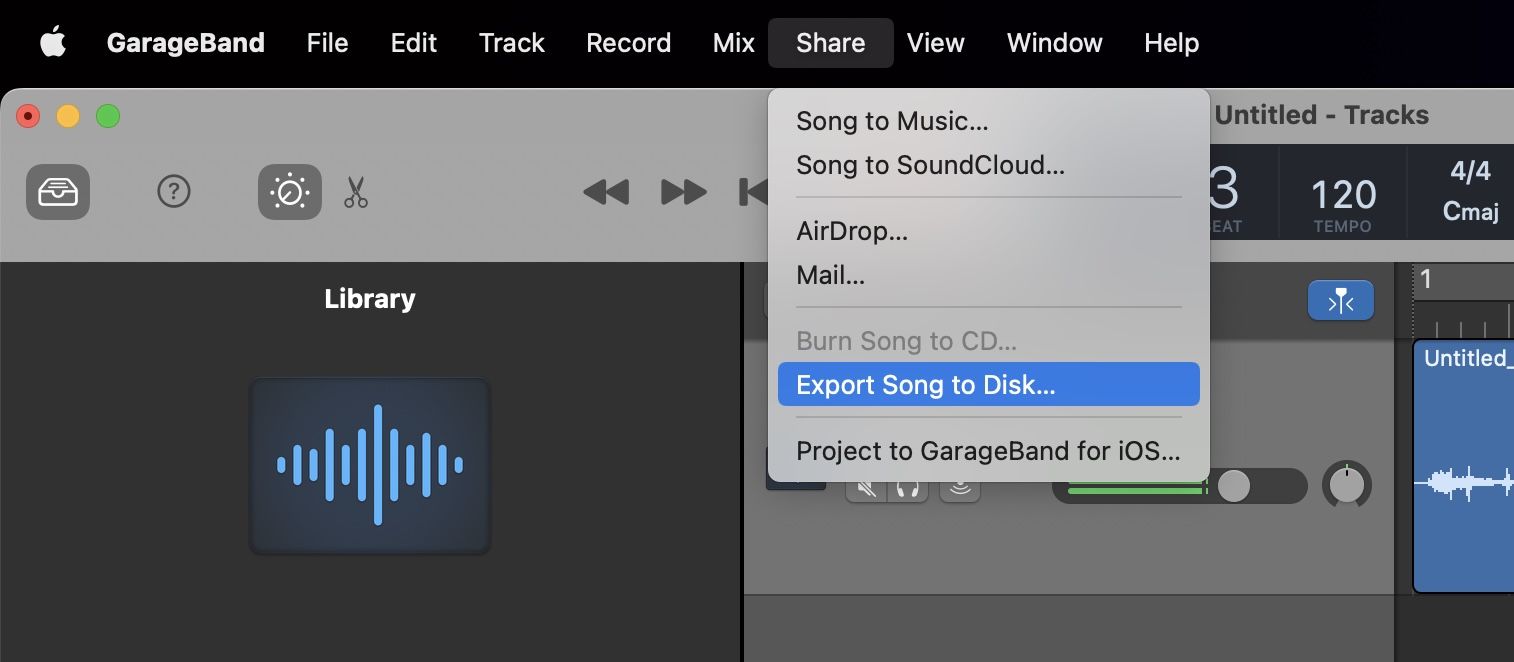The image size is (1514, 662).
Task: Open Quick Help question mark button
Action: tap(174, 191)
